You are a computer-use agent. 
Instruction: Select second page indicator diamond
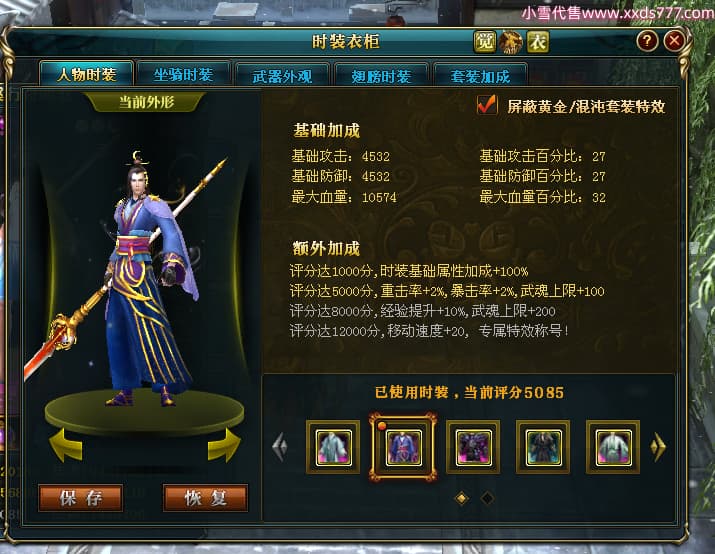click(487, 498)
